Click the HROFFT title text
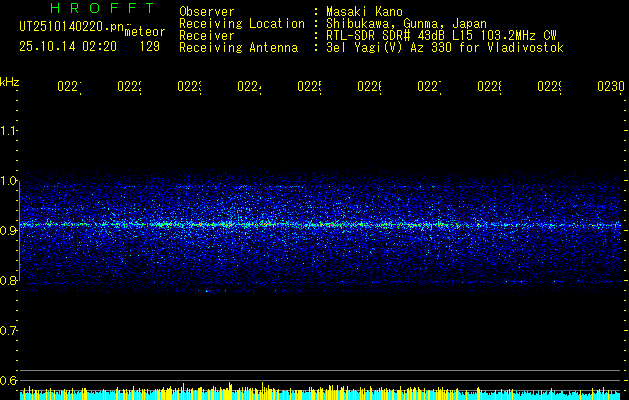The height and width of the screenshot is (400, 629). tap(103, 8)
